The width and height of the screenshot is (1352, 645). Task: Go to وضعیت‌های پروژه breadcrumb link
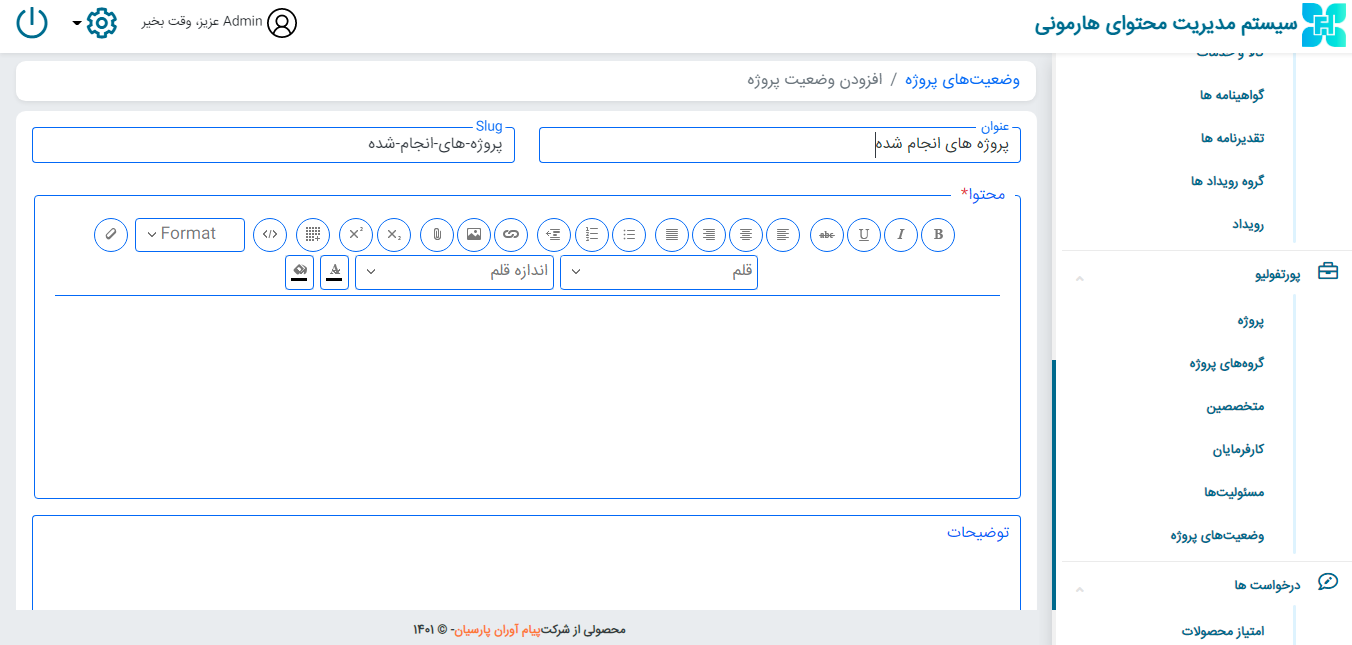click(962, 80)
